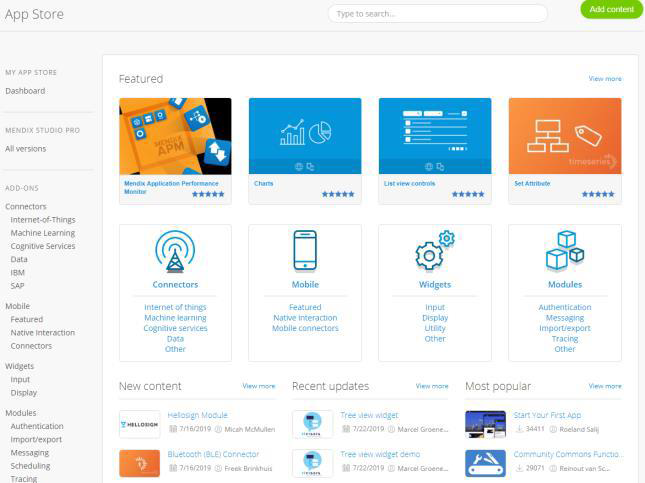Select Connectors in the sidebar
Image resolution: width=645 pixels, height=483 pixels.
(26, 207)
